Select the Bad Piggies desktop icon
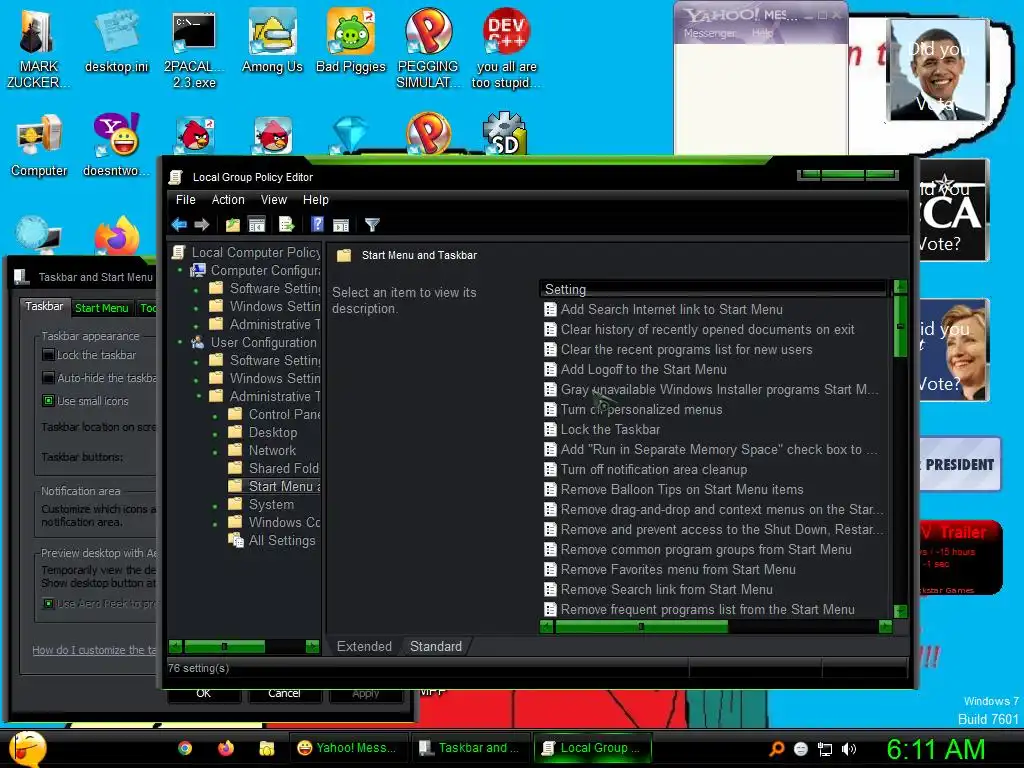This screenshot has height=768, width=1024. pos(351,42)
